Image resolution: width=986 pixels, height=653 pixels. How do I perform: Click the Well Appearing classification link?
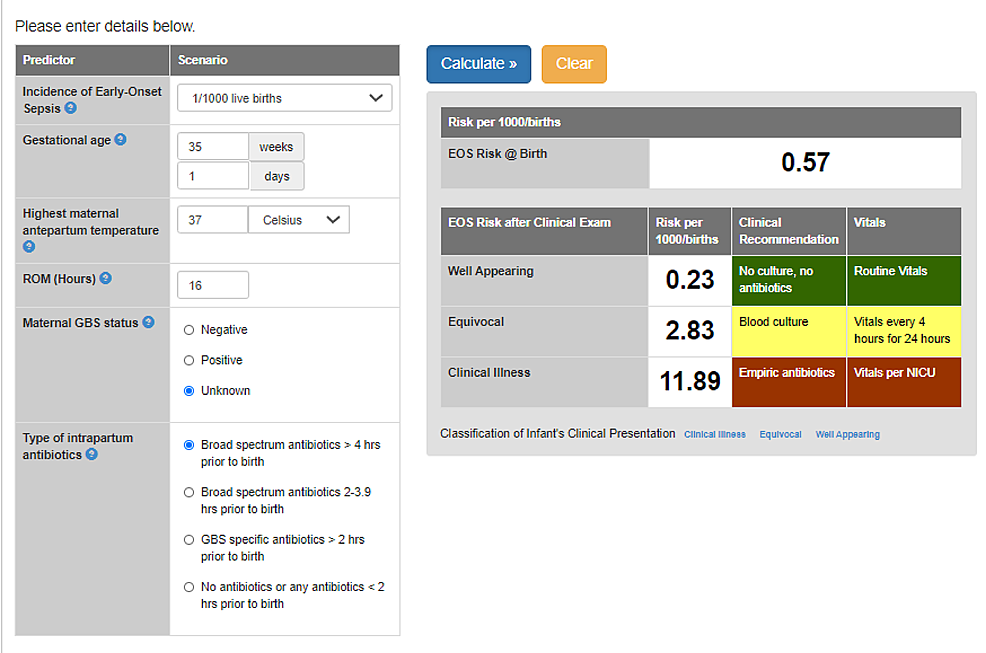coord(847,434)
